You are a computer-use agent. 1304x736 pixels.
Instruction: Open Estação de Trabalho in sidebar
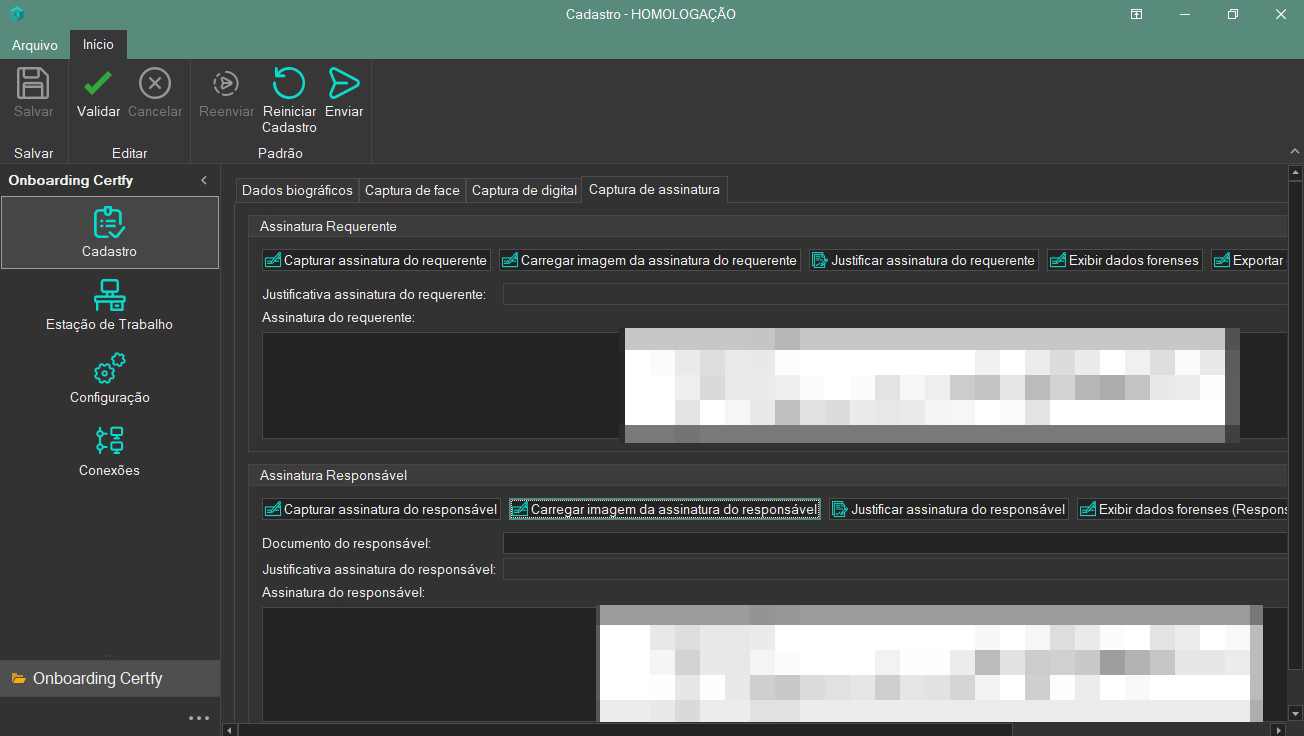pyautogui.click(x=109, y=305)
